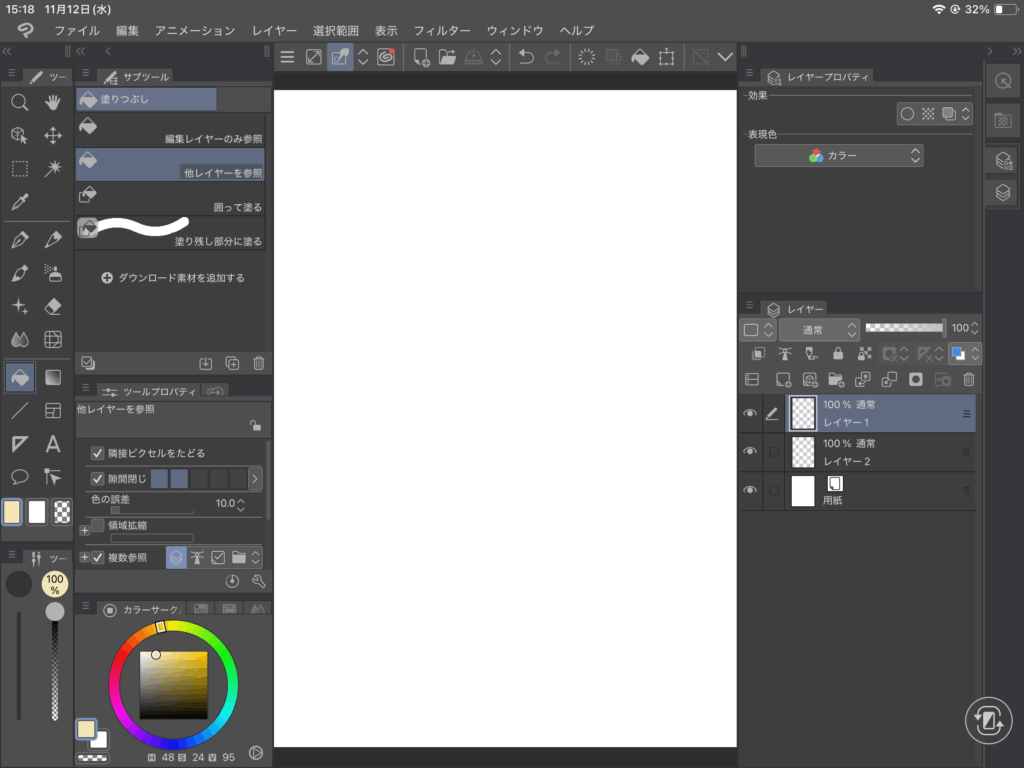Select the text tool
Viewport: 1024px width, 768px height.
point(54,444)
